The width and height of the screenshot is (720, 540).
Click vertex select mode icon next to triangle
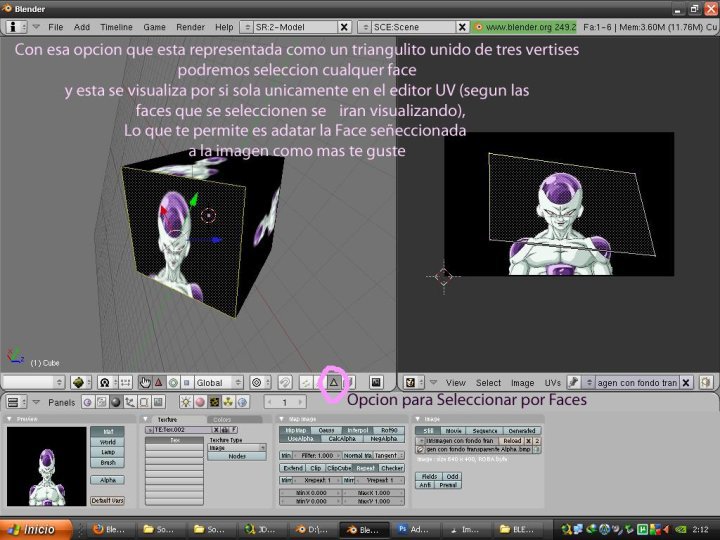coord(305,382)
